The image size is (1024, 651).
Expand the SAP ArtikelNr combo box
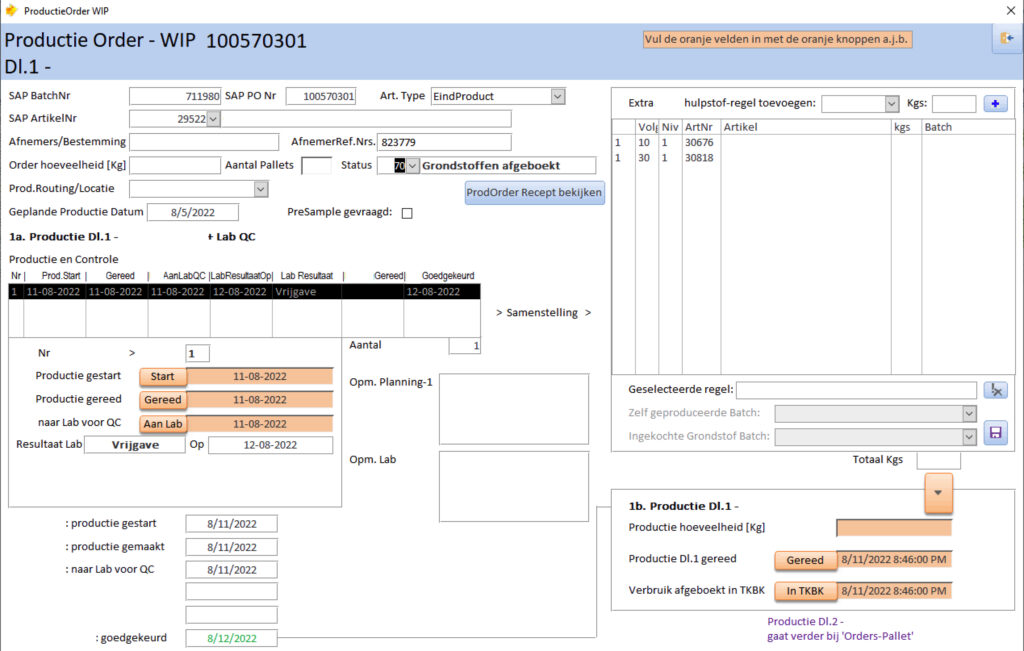213,119
